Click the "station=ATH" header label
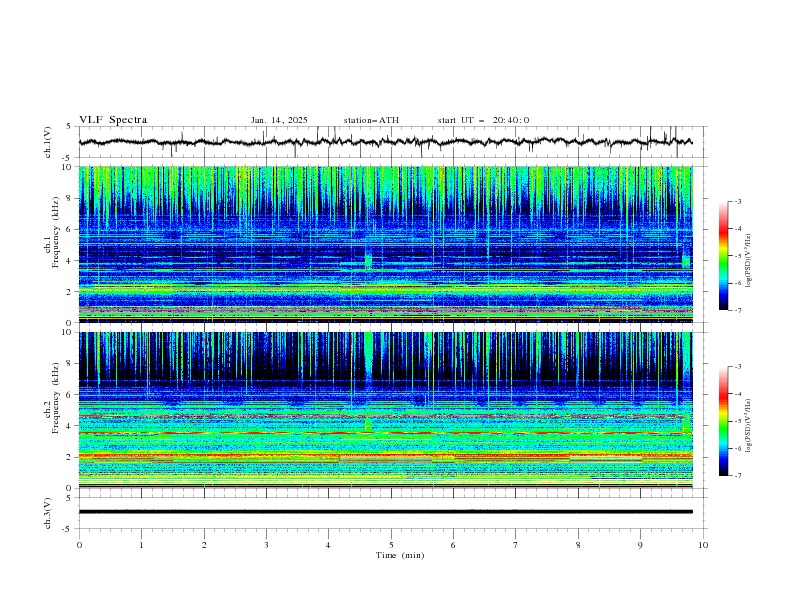Screen dimensions: 792x612 click(x=371, y=120)
